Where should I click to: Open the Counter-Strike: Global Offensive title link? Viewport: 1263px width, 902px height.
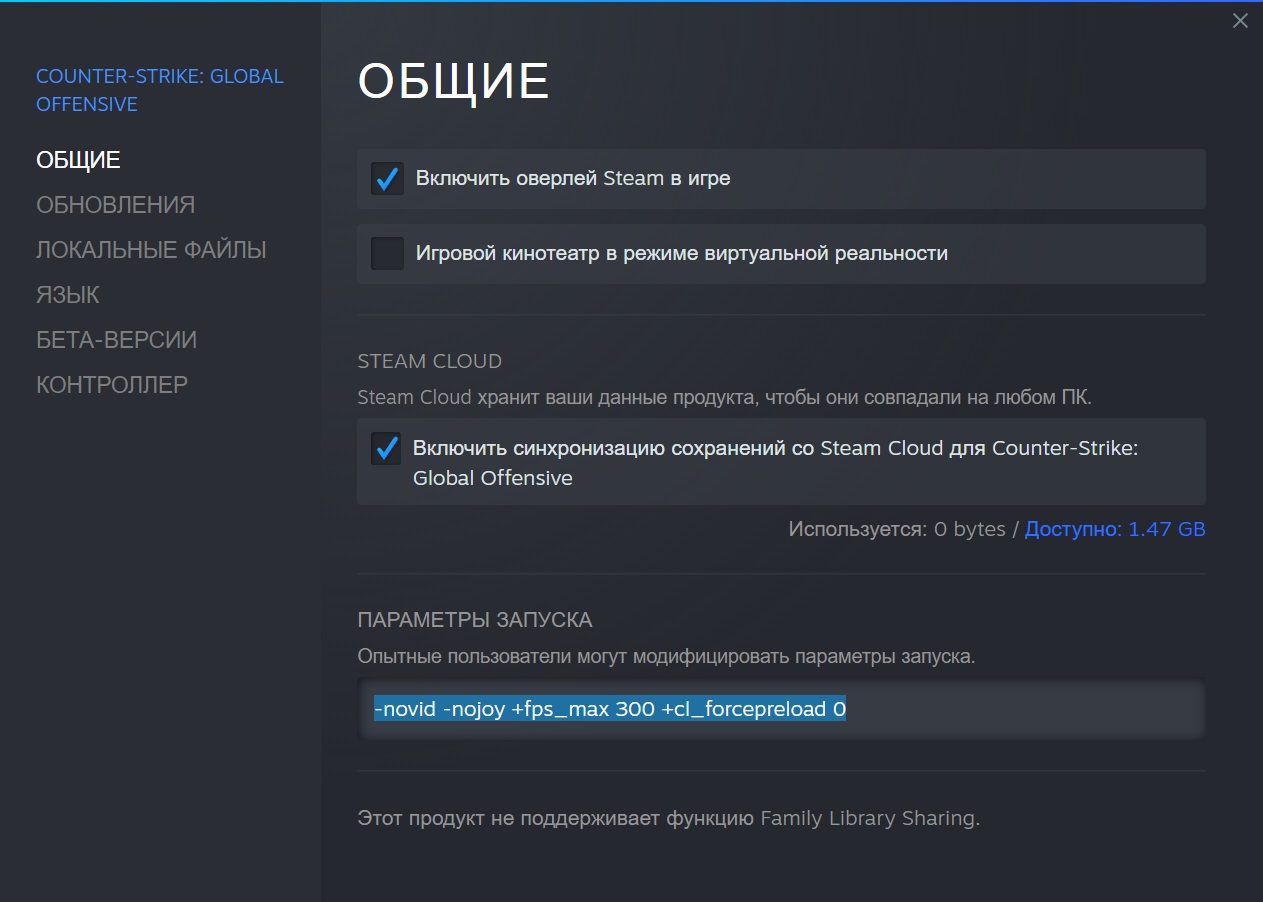pos(160,90)
